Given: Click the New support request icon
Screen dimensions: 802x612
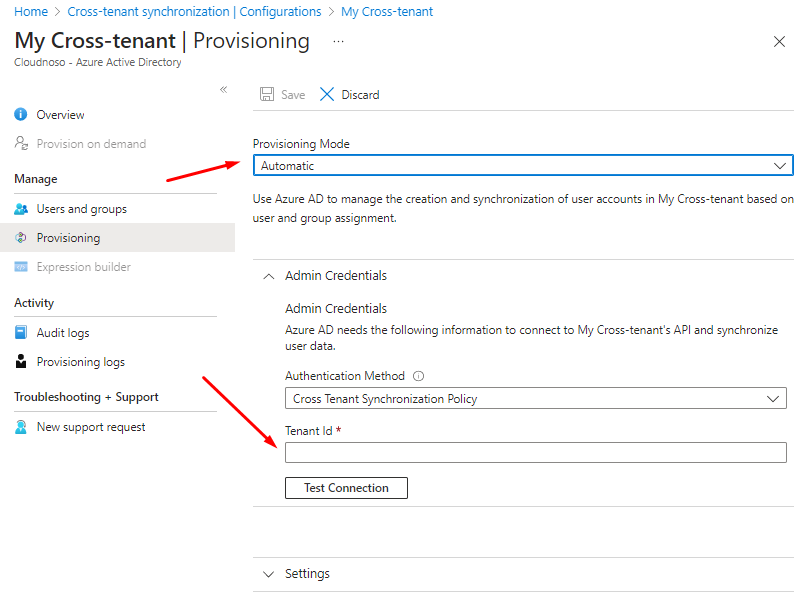Looking at the screenshot, I should (x=21, y=427).
